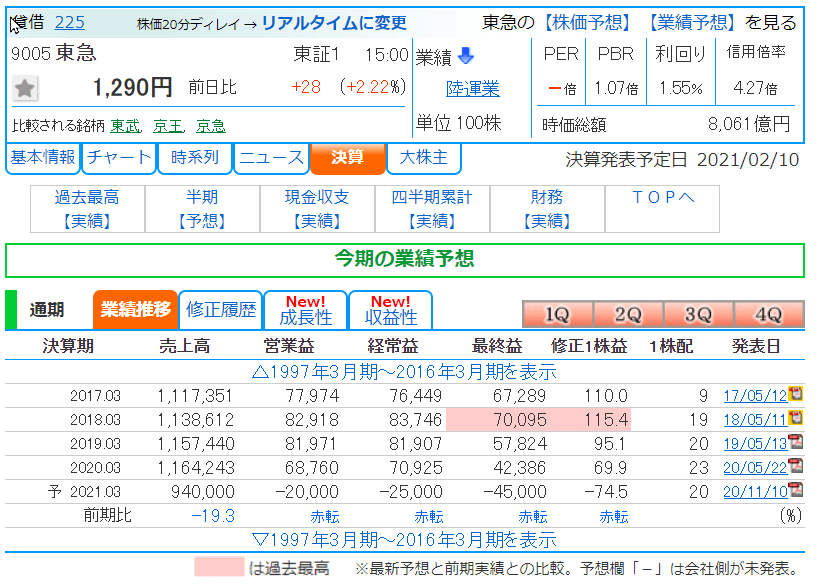This screenshot has width=816, height=586.
Task: Click the 1Q quarter button
Action: [557, 314]
